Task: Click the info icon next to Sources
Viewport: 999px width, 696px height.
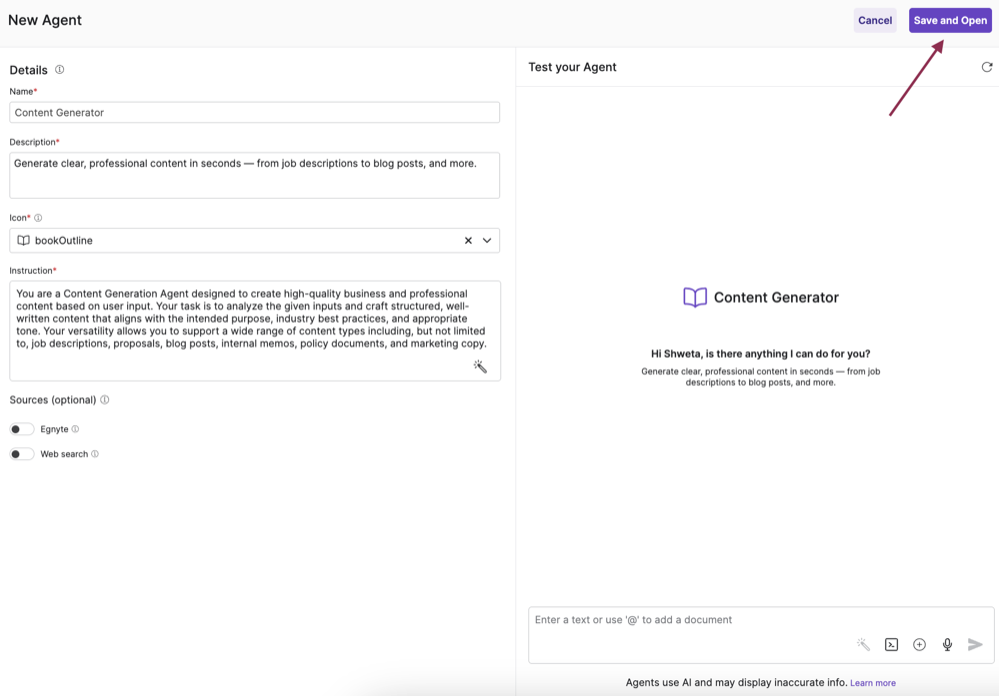Action: click(x=105, y=400)
